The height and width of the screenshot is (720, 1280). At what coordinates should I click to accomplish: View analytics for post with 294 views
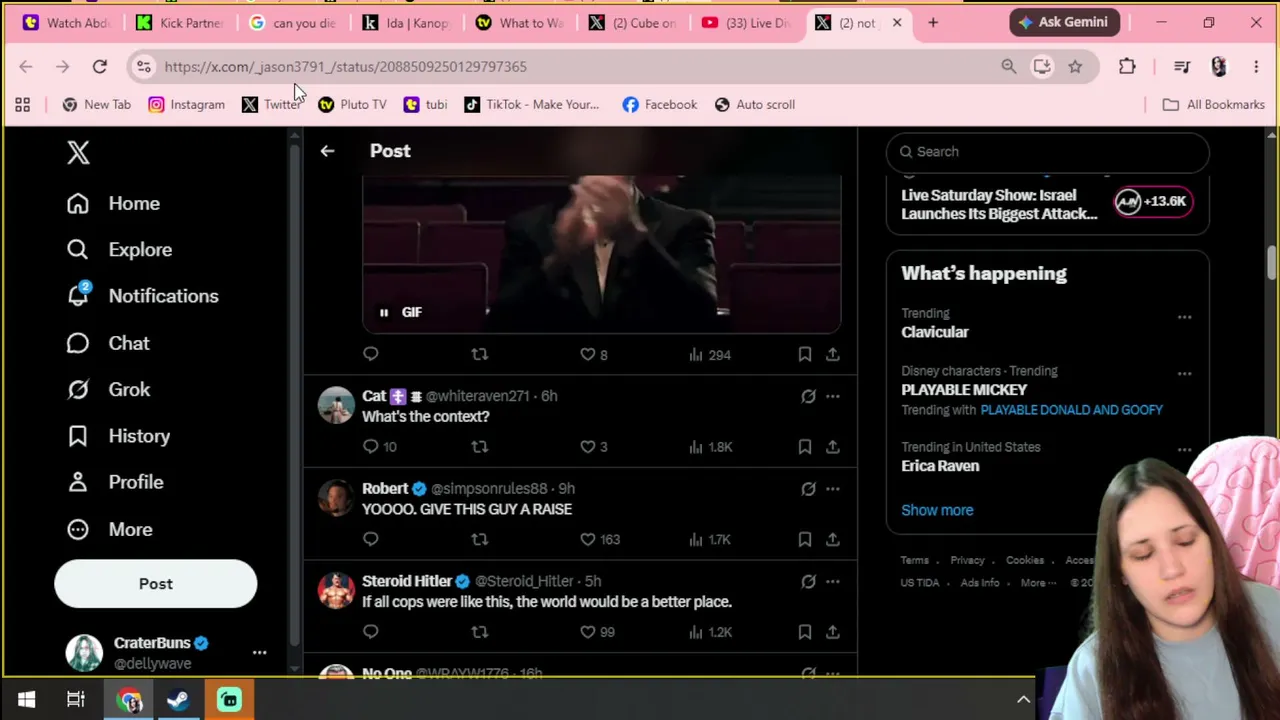point(710,354)
